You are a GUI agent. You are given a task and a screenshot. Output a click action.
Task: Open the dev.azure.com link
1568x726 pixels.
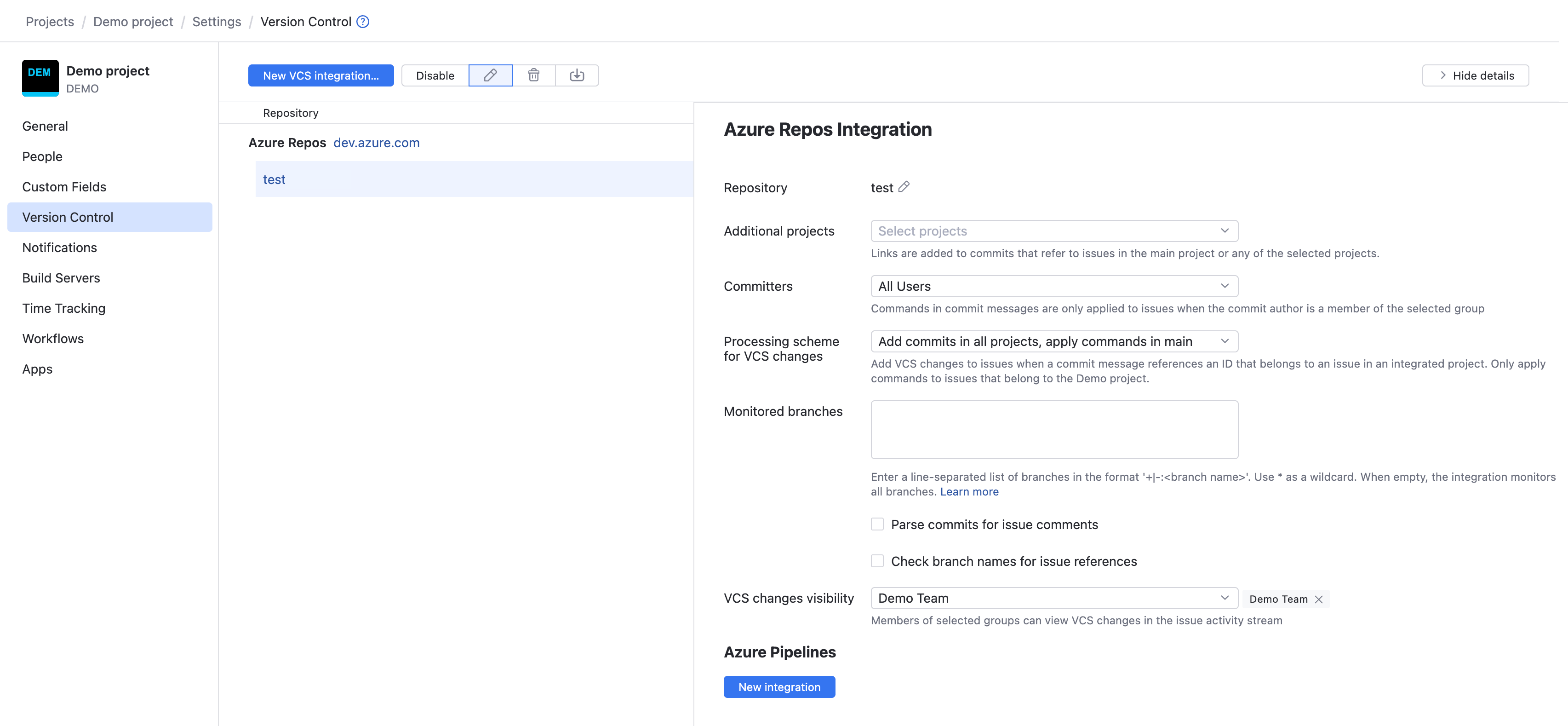[376, 143]
